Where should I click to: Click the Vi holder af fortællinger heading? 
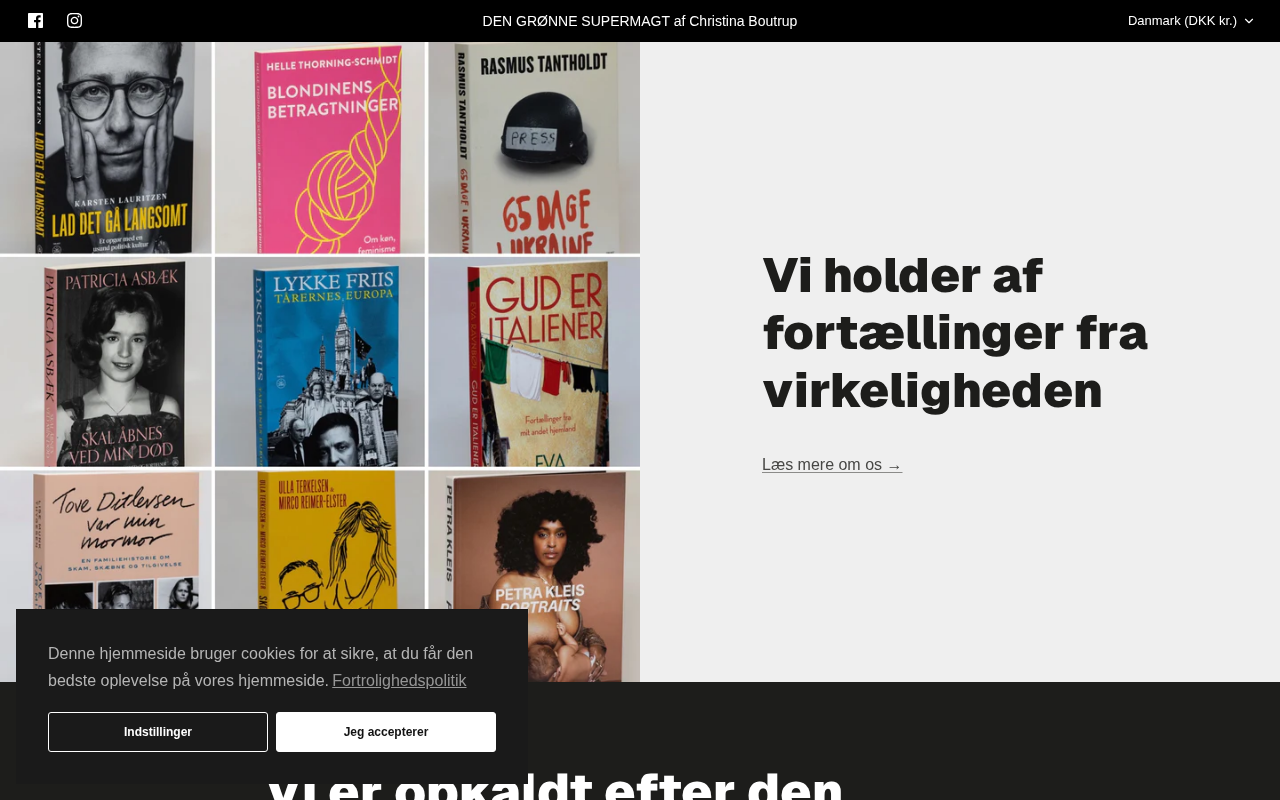(x=955, y=333)
